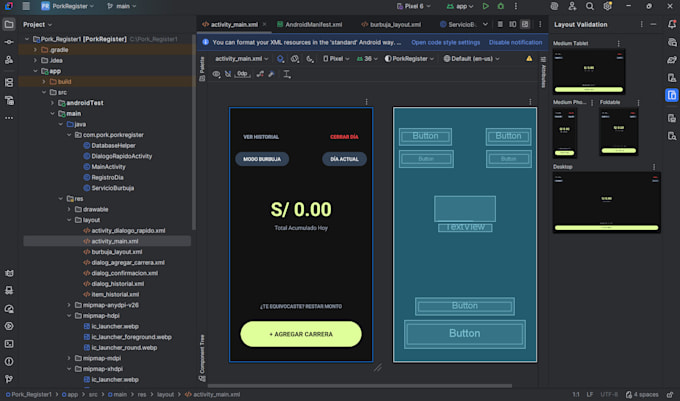Click the 0dp default margins field
The image size is (680, 401).
coord(242,74)
